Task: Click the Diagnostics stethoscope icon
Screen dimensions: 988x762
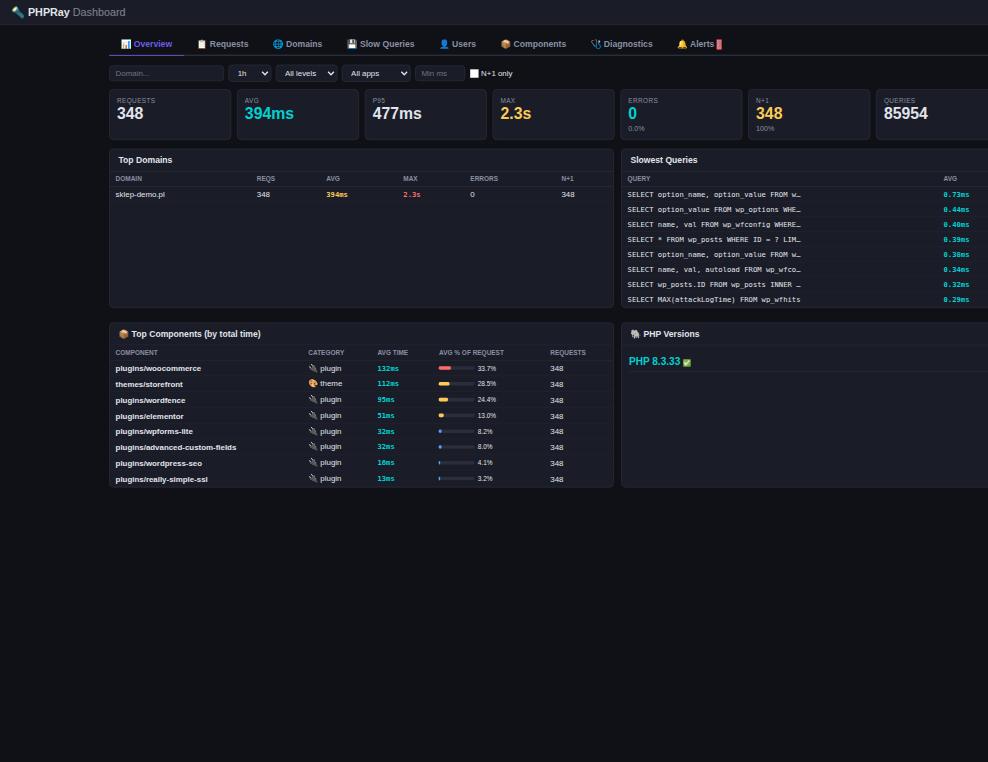Action: (x=595, y=44)
